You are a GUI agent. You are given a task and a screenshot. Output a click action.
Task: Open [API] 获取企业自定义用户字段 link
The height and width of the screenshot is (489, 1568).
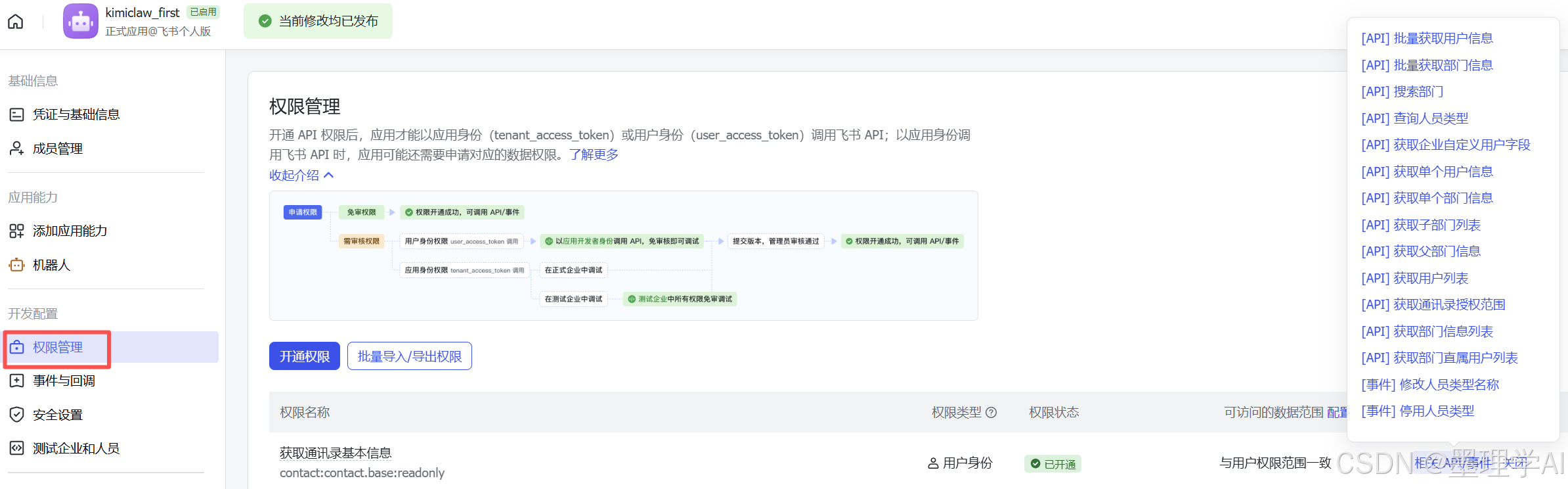pyautogui.click(x=1446, y=145)
